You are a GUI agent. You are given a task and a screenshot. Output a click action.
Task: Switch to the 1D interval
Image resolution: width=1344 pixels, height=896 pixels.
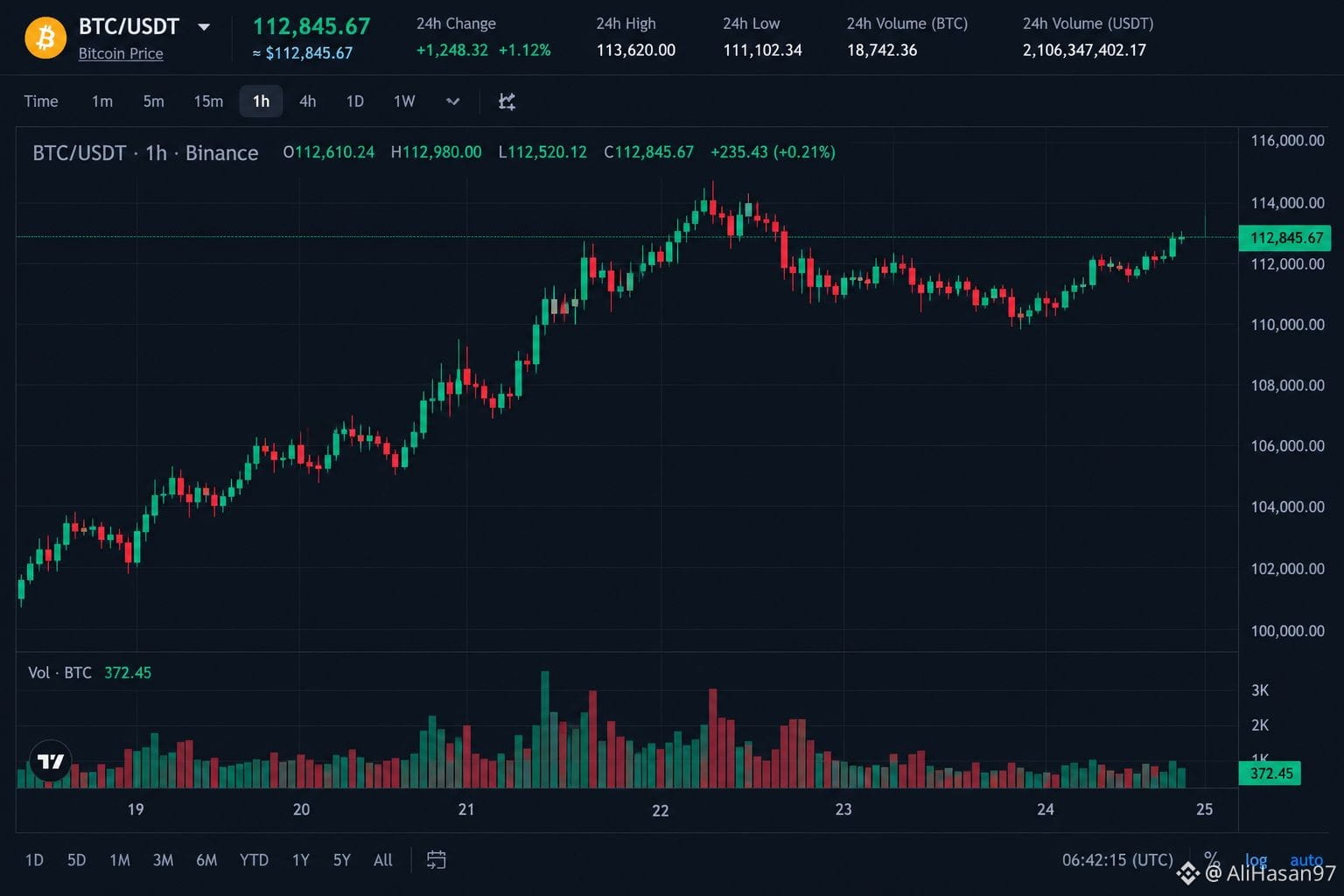(354, 101)
